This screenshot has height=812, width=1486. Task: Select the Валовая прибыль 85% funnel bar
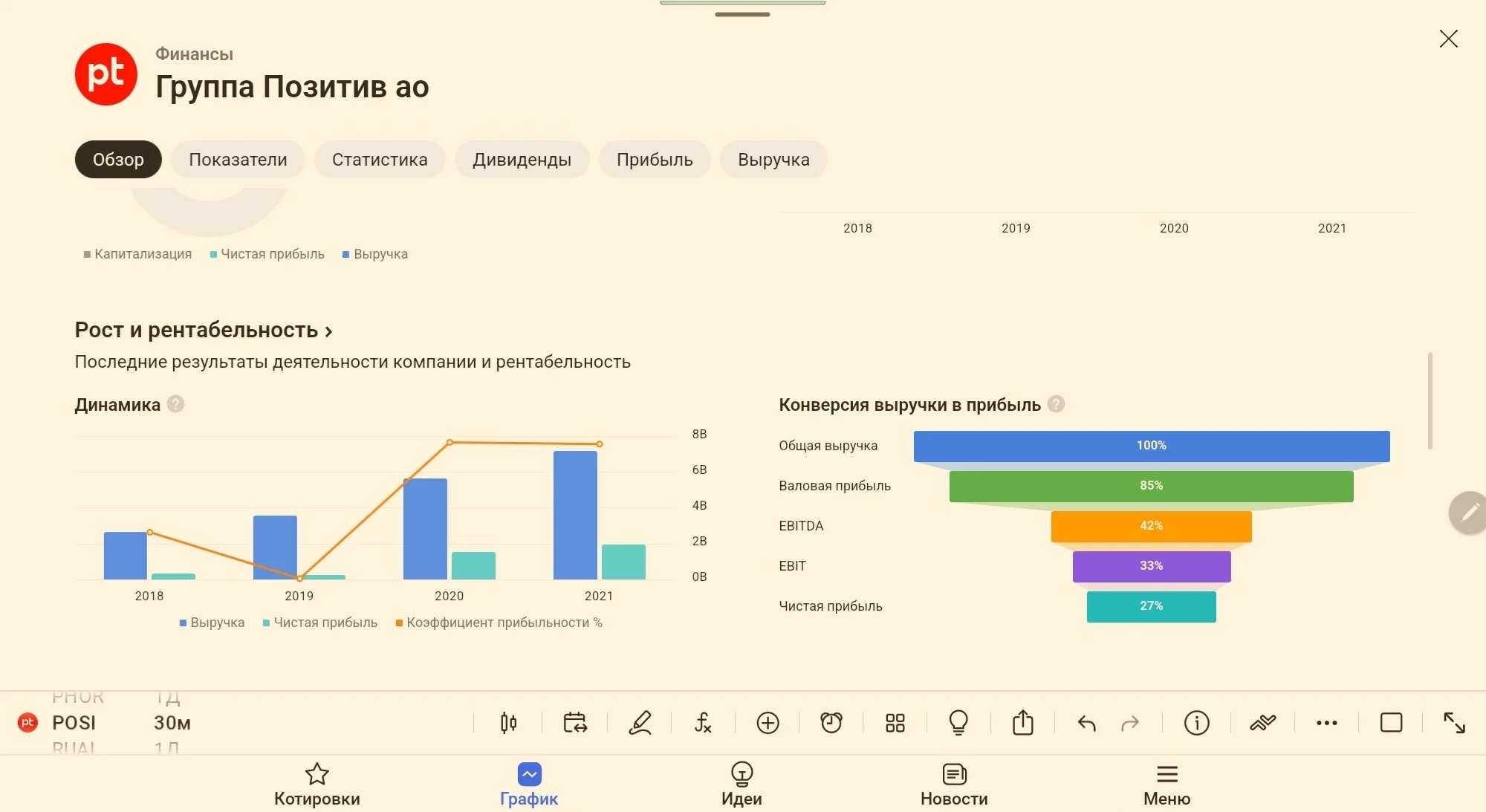pos(1152,486)
